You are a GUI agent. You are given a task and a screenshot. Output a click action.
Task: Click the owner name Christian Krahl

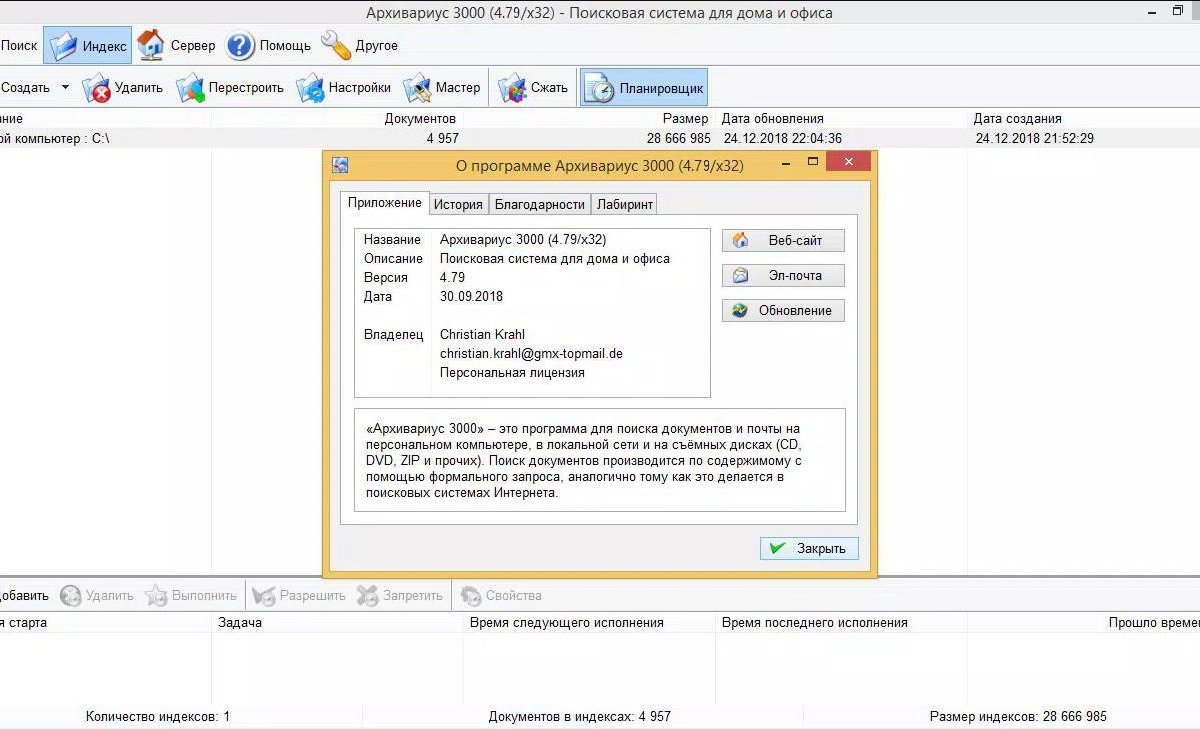tap(482, 334)
